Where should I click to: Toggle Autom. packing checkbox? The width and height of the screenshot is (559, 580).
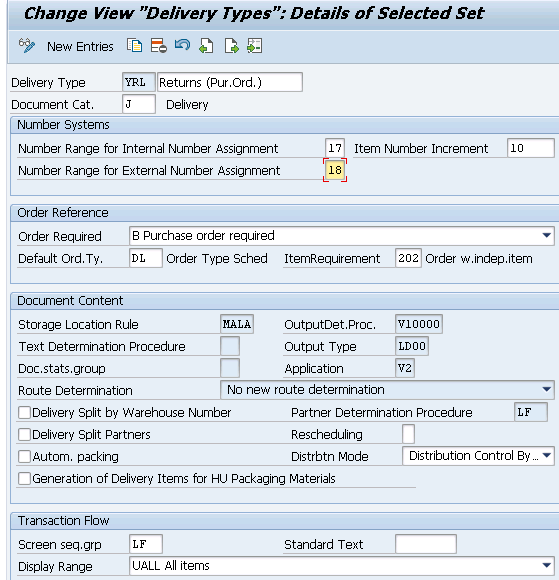coord(24,456)
